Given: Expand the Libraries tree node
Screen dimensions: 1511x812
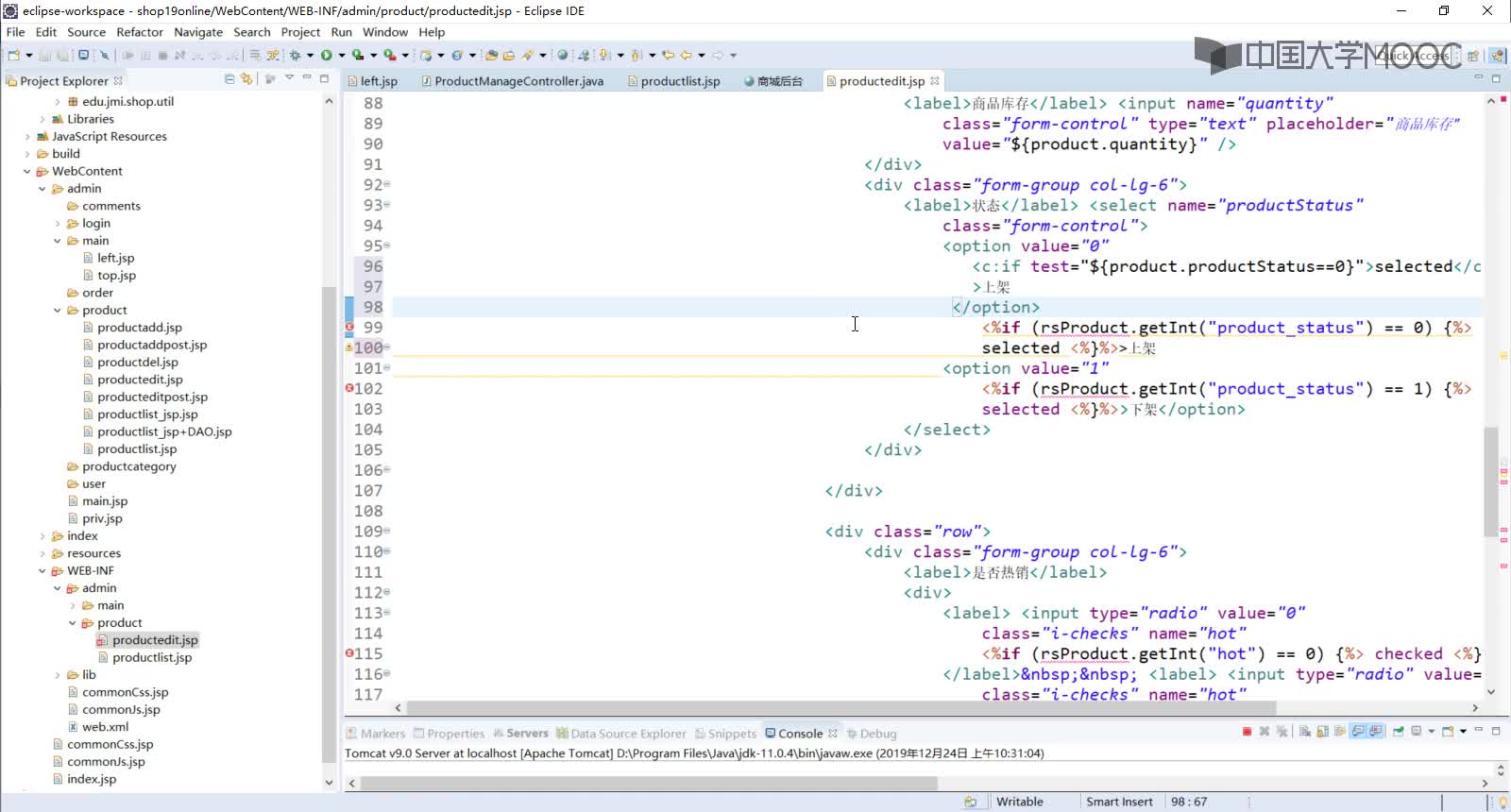Looking at the screenshot, I should tap(42, 119).
